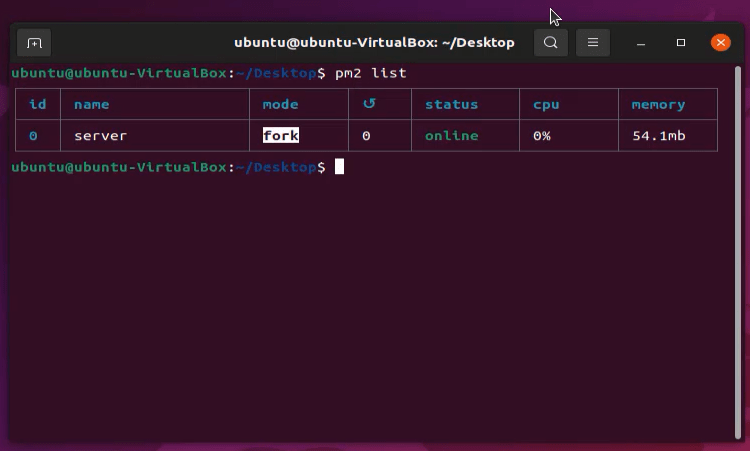
Task: Click the 'memory' column header
Action: 658,105
